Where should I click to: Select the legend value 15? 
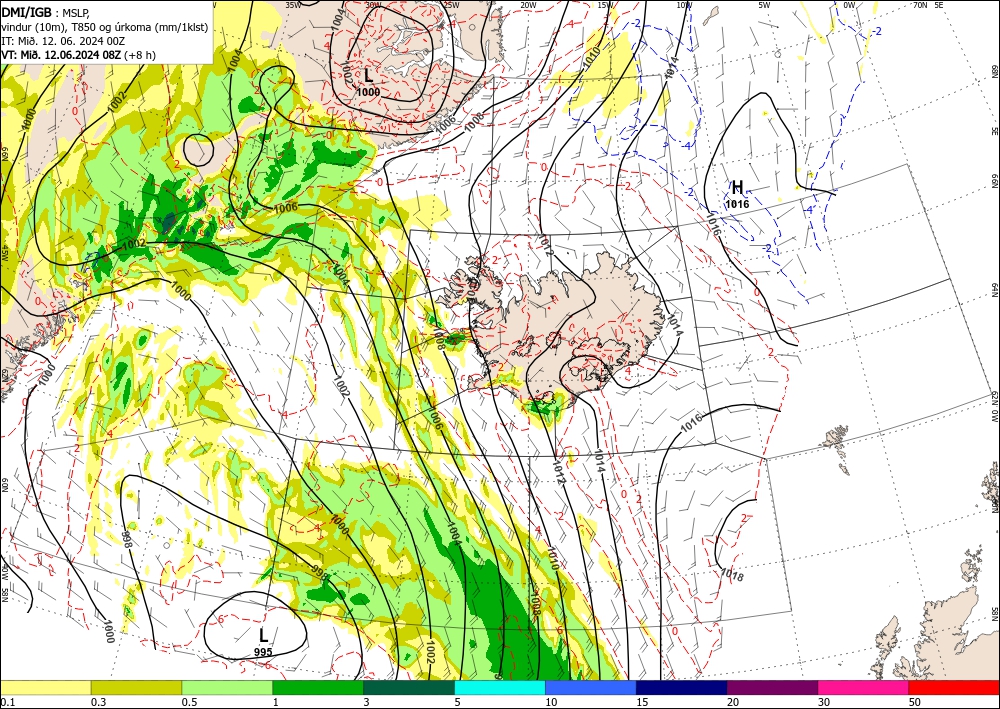(x=642, y=702)
